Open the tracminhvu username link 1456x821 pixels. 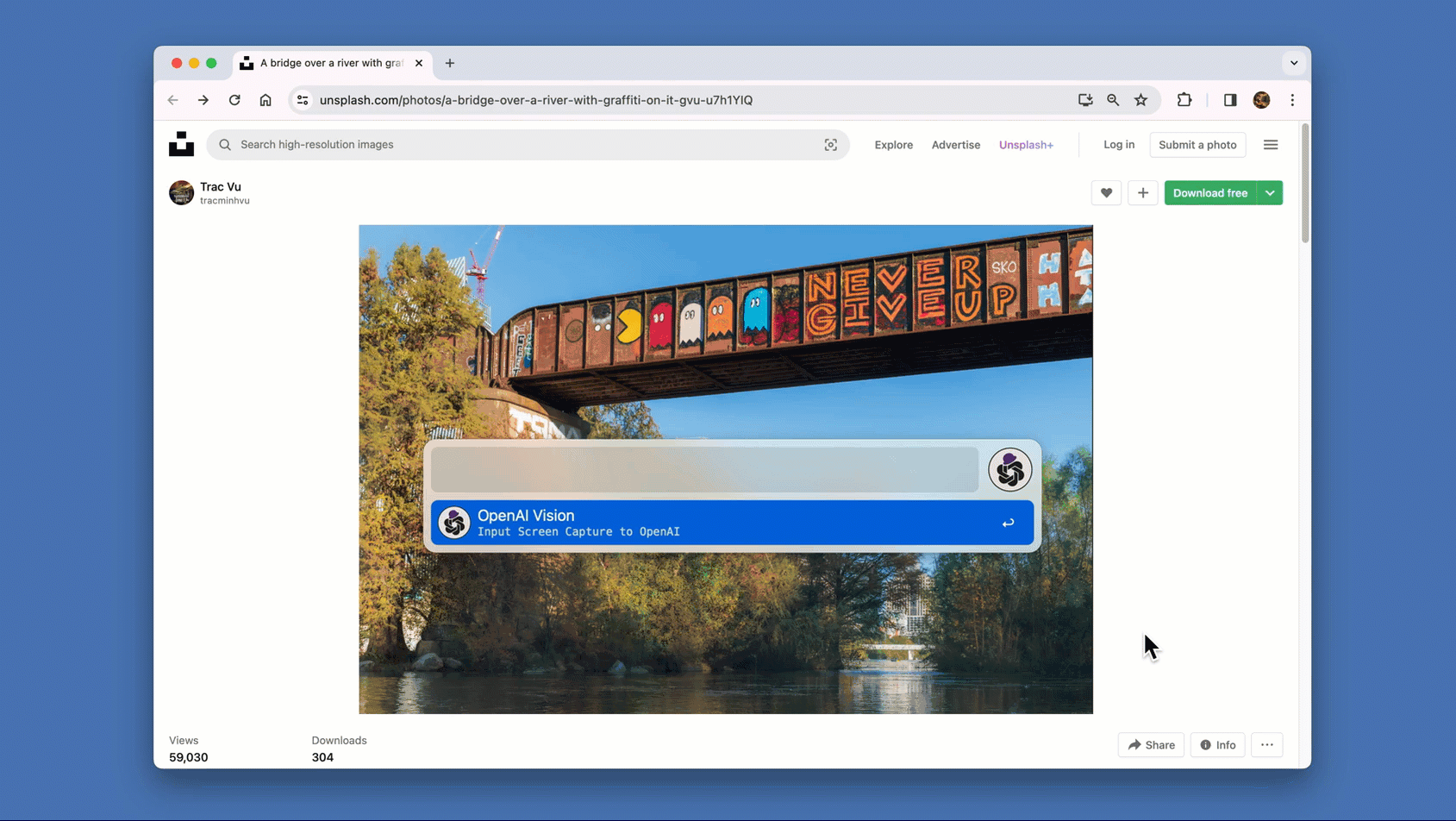coord(225,201)
